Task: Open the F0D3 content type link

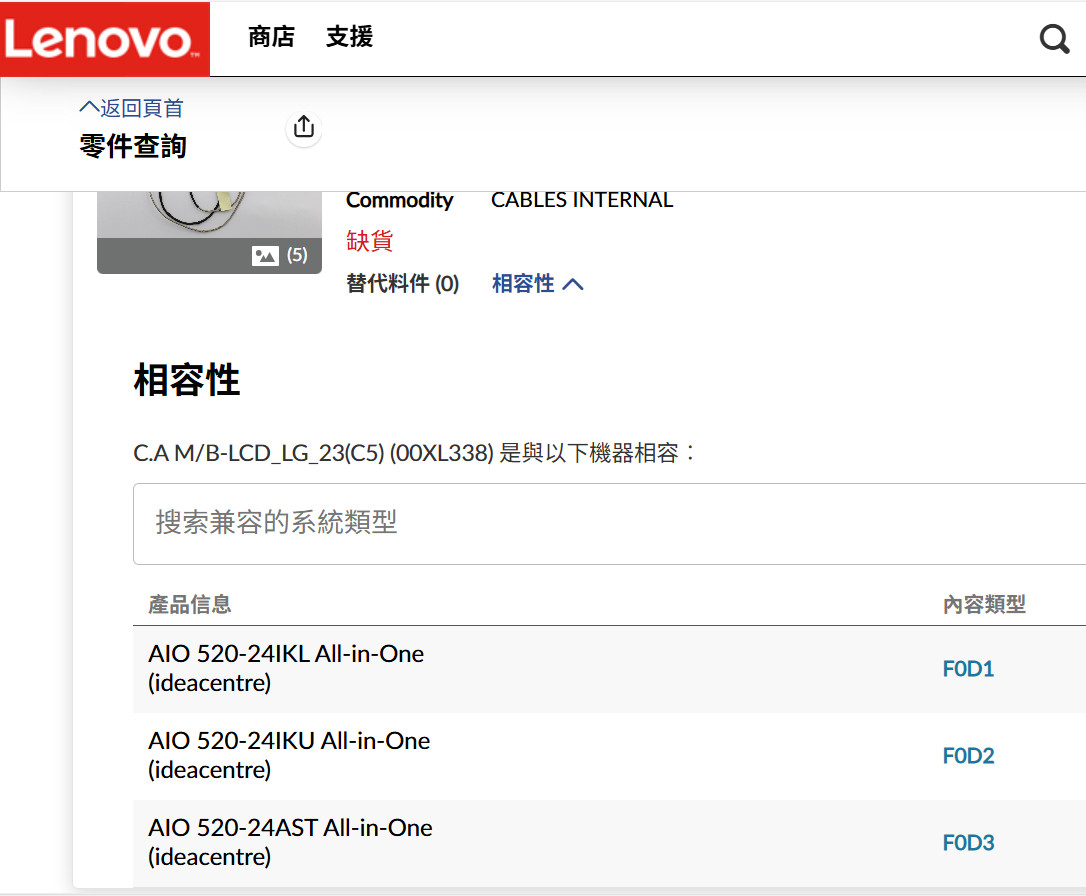Action: (x=968, y=843)
